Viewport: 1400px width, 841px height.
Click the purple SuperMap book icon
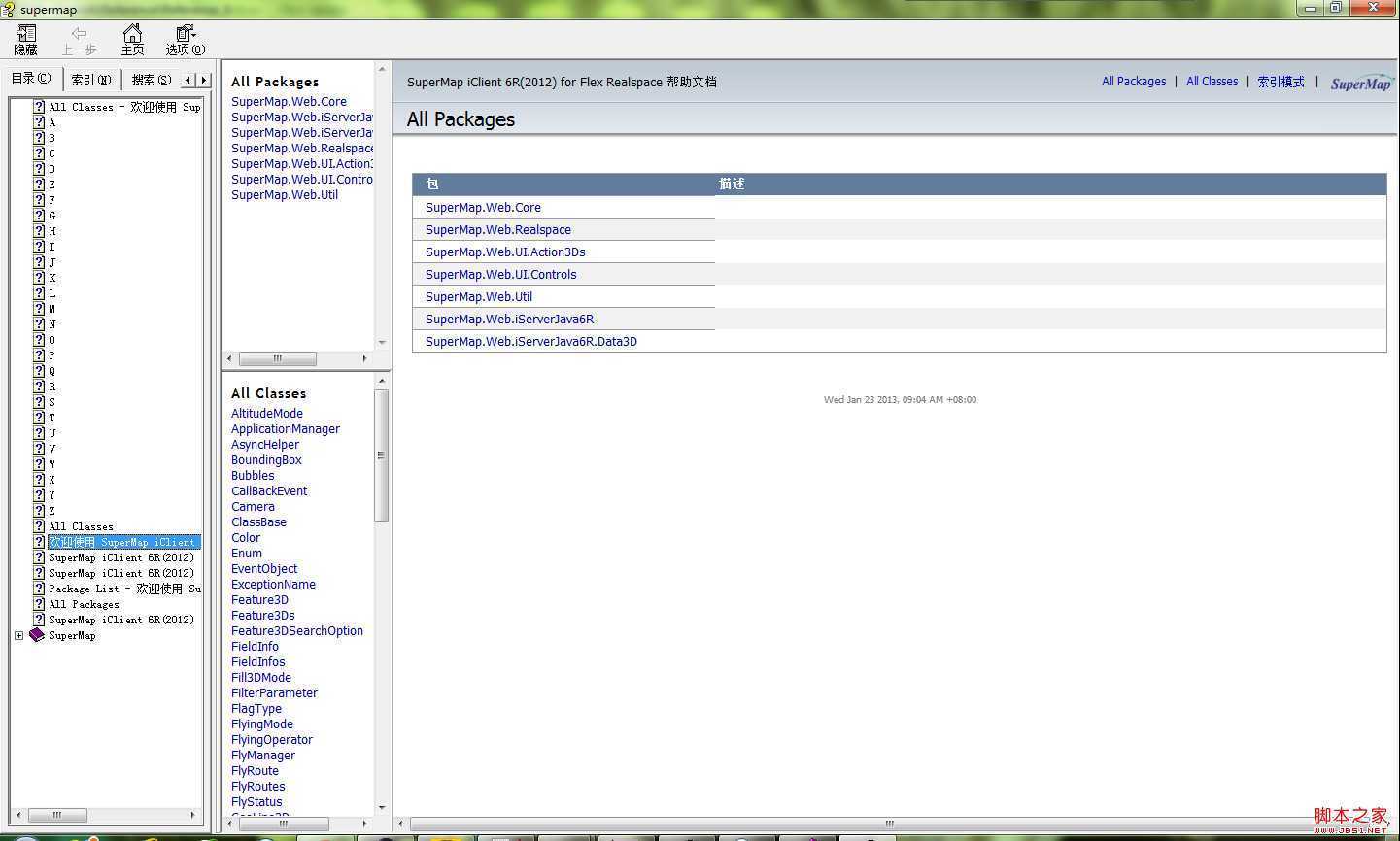point(37,635)
